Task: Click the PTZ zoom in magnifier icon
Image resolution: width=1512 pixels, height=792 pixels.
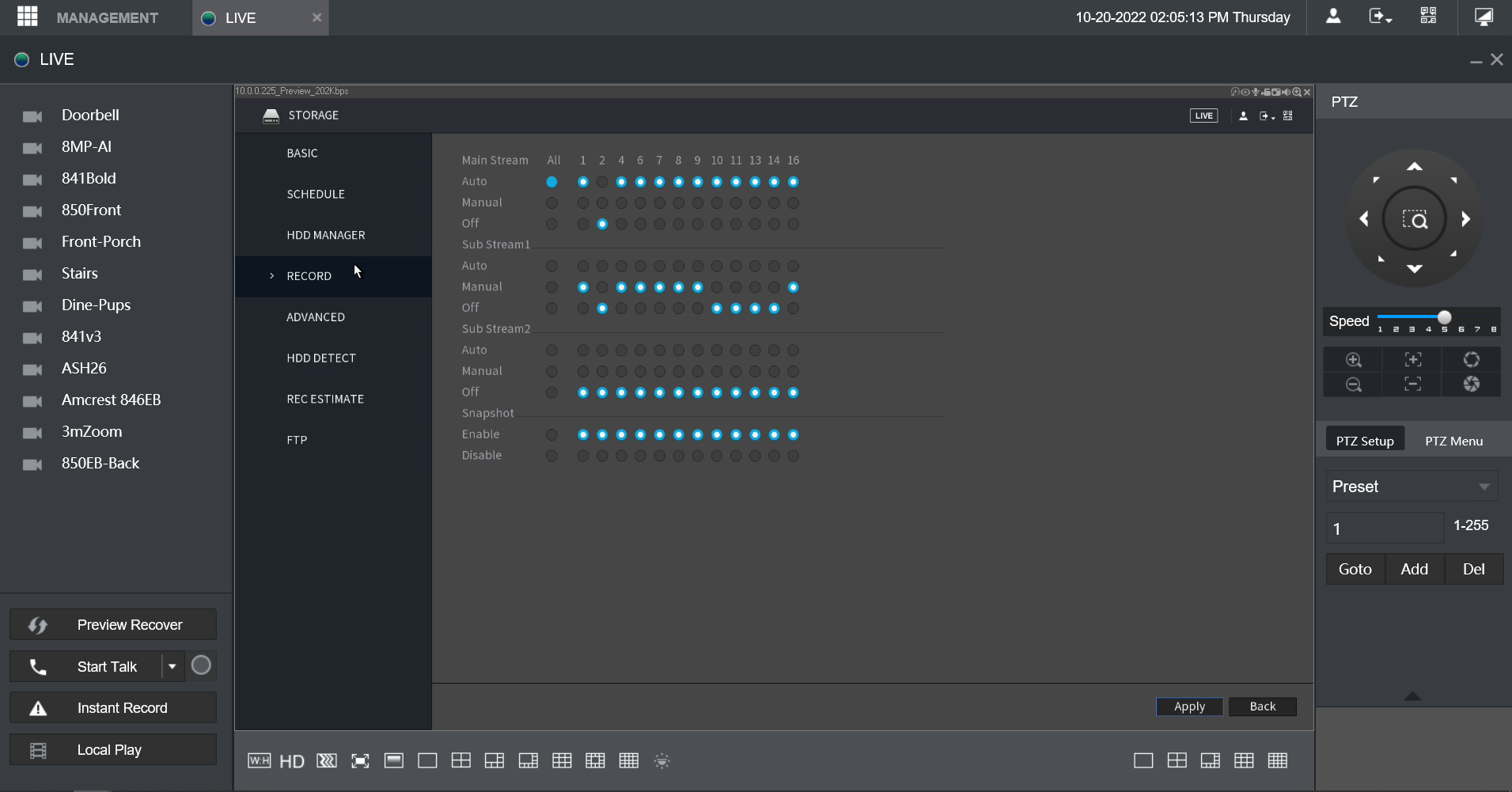Action: click(x=1354, y=360)
